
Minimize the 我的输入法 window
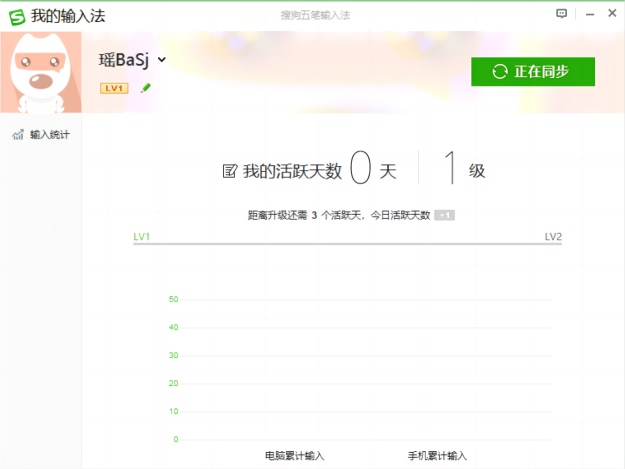pos(590,14)
